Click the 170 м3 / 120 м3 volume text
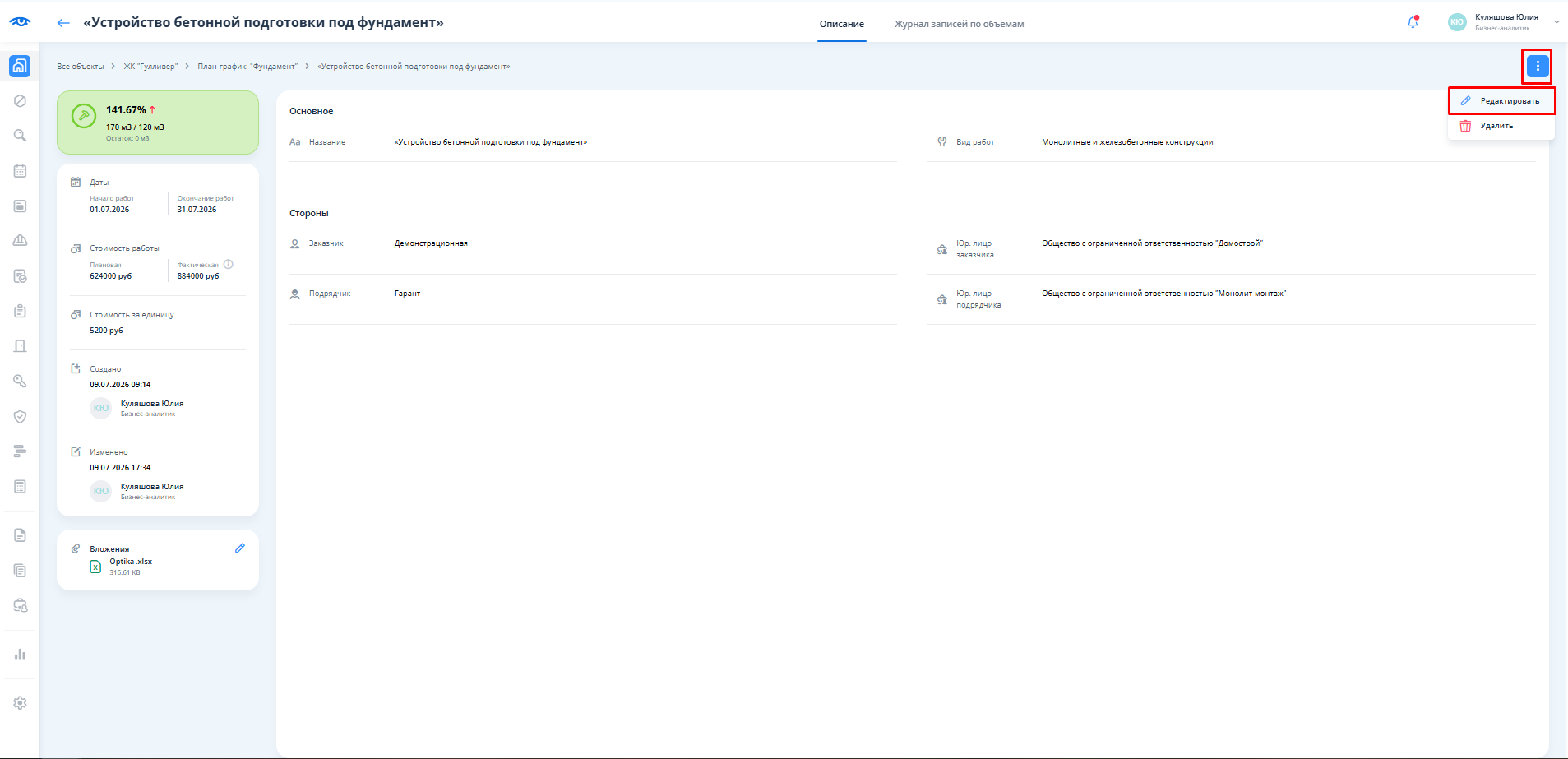Viewport: 1568px width, 759px height. [135, 127]
